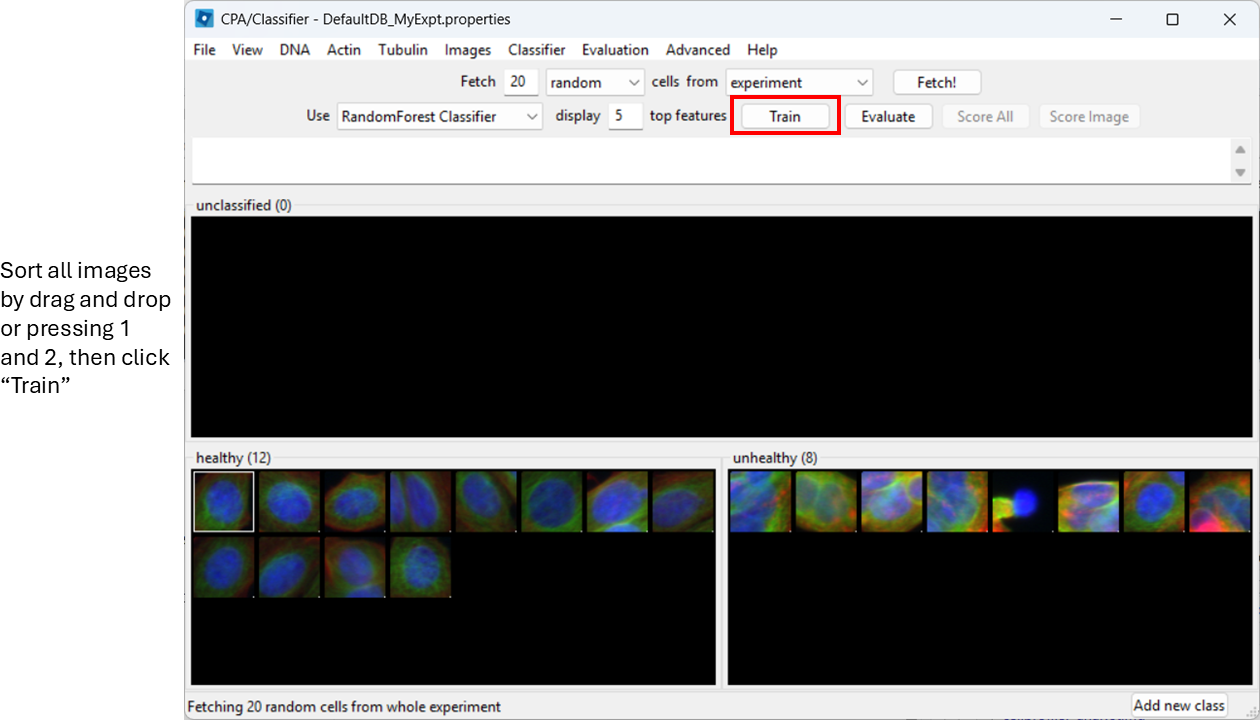Select the last thumbnail in the unhealthy bin
This screenshot has height=720, width=1260.
pyautogui.click(x=1220, y=501)
